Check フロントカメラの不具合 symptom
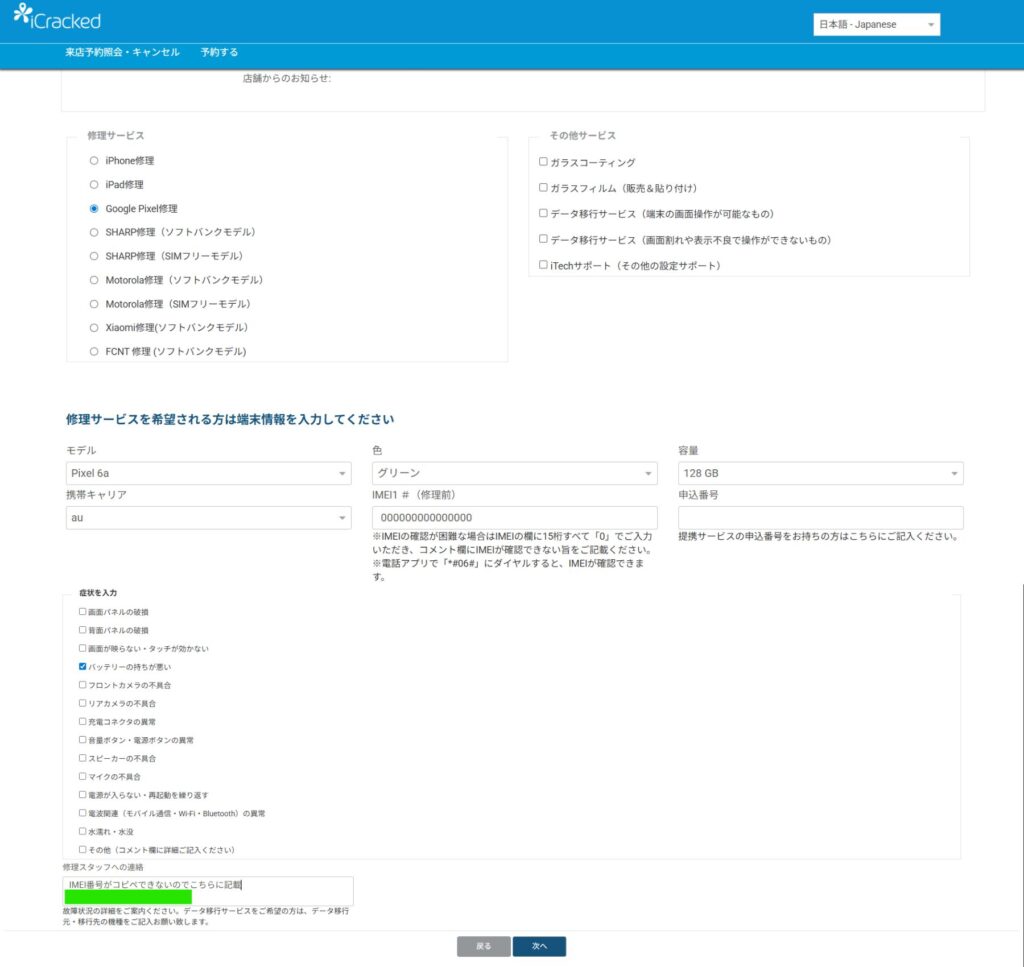 [x=82, y=685]
